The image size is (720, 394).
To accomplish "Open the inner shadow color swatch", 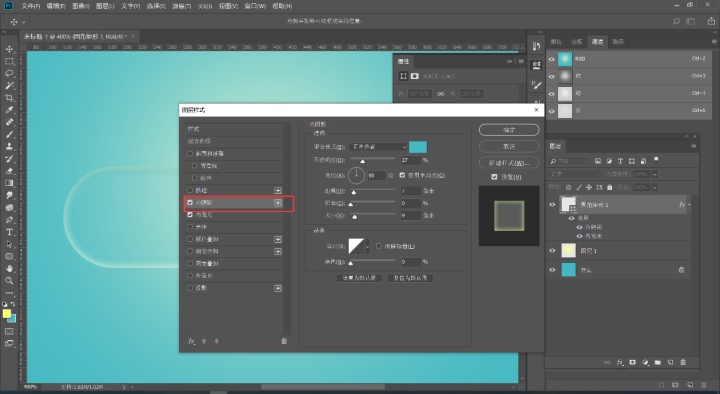I will [418, 147].
